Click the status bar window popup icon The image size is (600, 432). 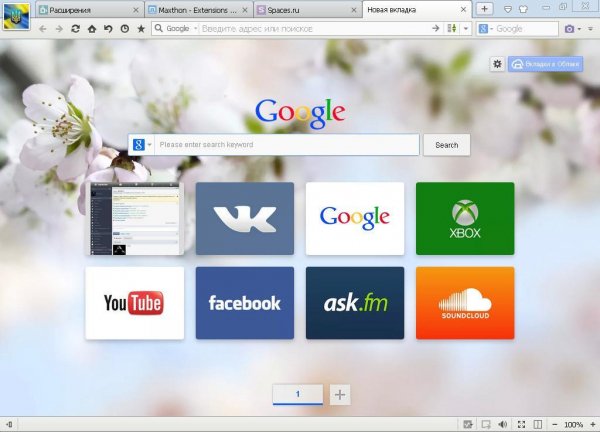[x=486, y=424]
